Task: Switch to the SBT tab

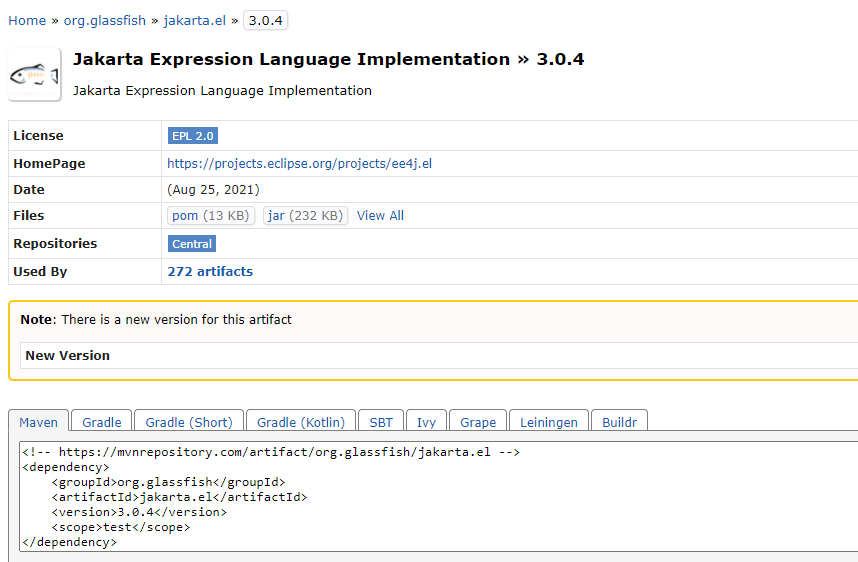Action: [380, 422]
